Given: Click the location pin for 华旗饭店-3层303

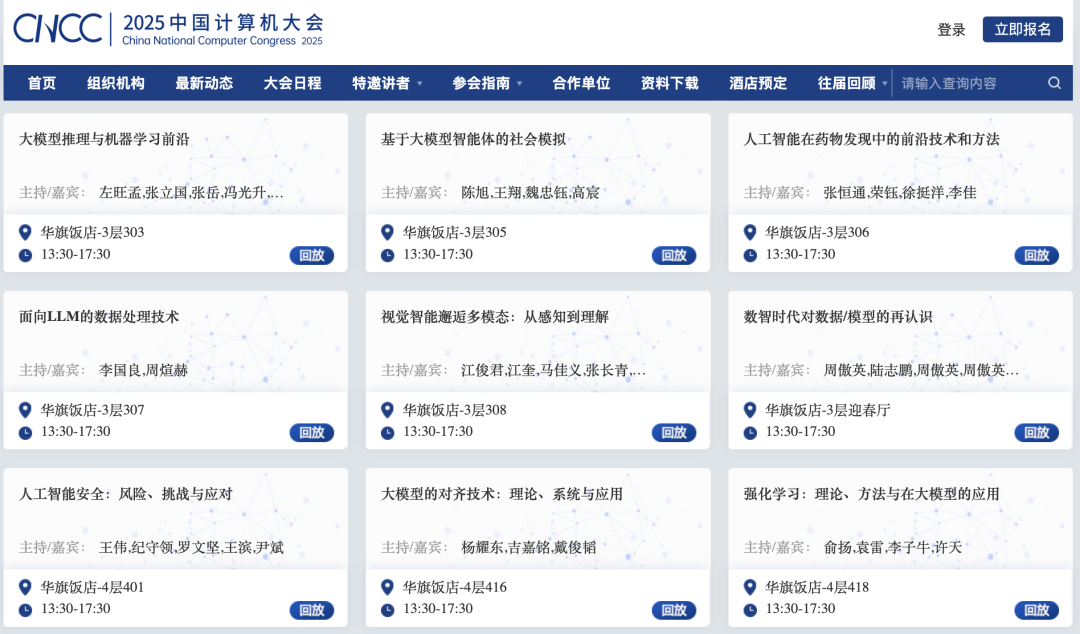Looking at the screenshot, I should [x=26, y=232].
